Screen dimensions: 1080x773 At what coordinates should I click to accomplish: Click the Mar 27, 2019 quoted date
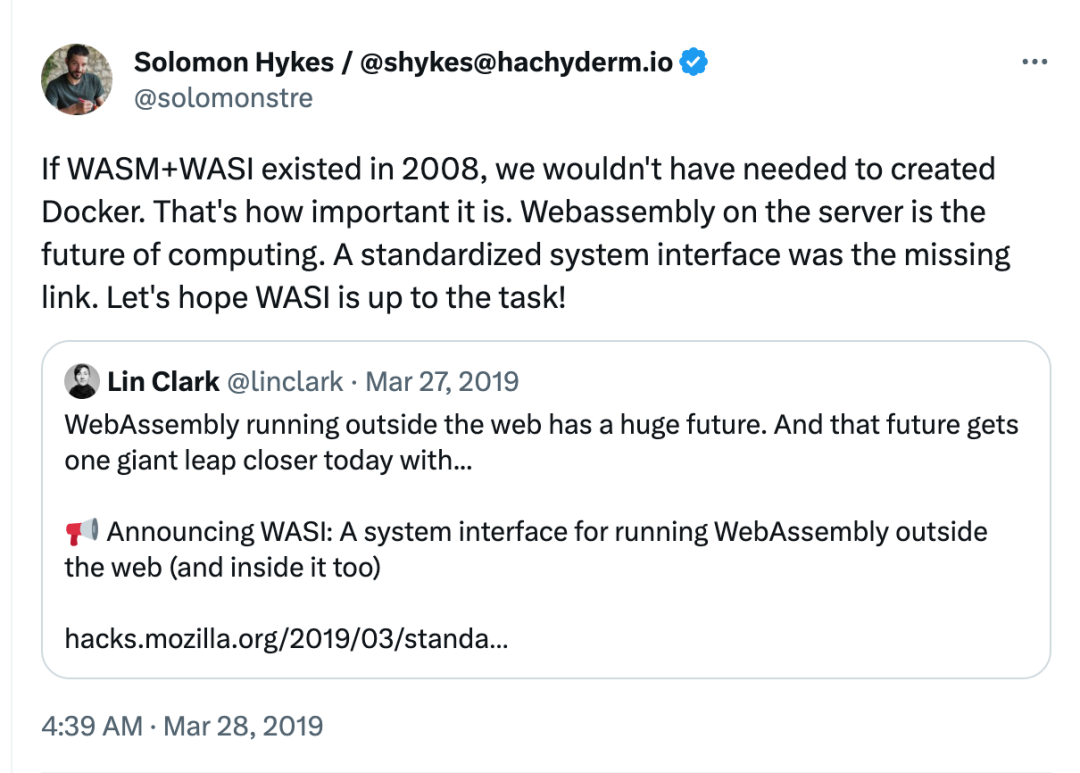(x=442, y=381)
